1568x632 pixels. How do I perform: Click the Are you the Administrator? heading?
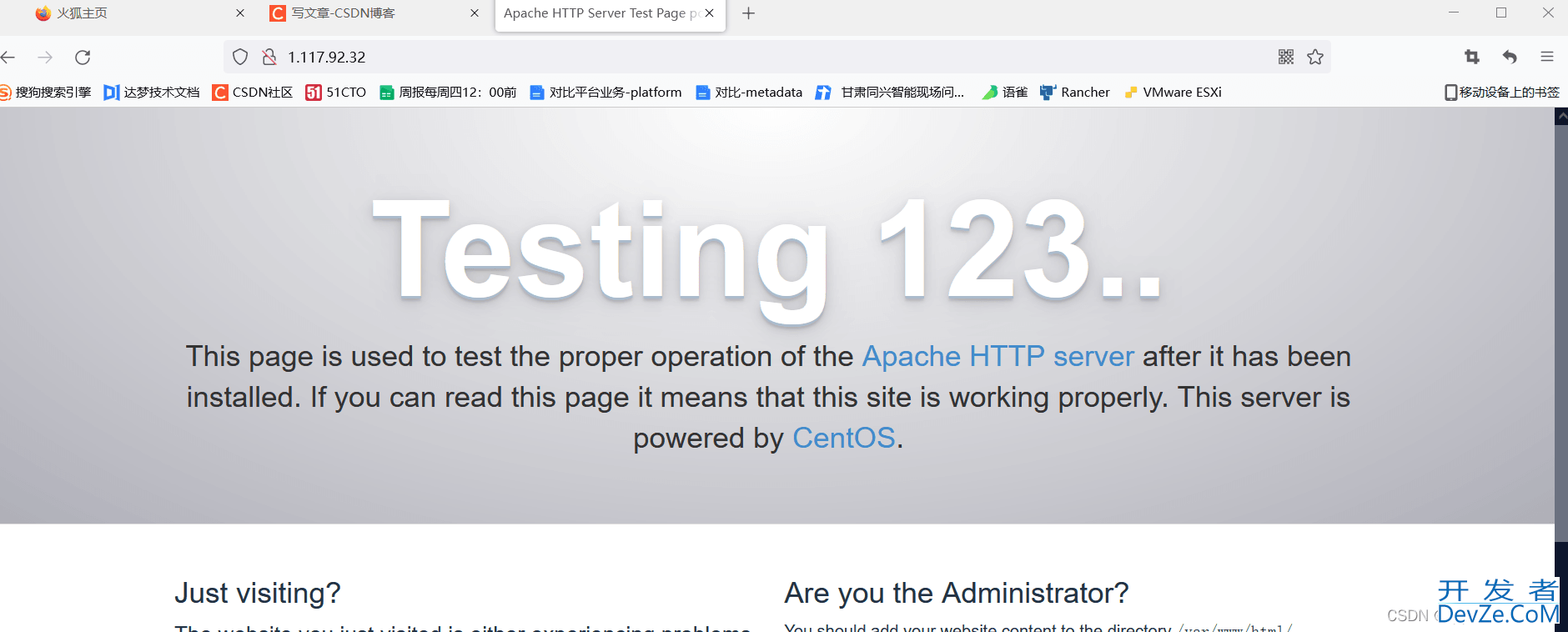click(x=957, y=593)
